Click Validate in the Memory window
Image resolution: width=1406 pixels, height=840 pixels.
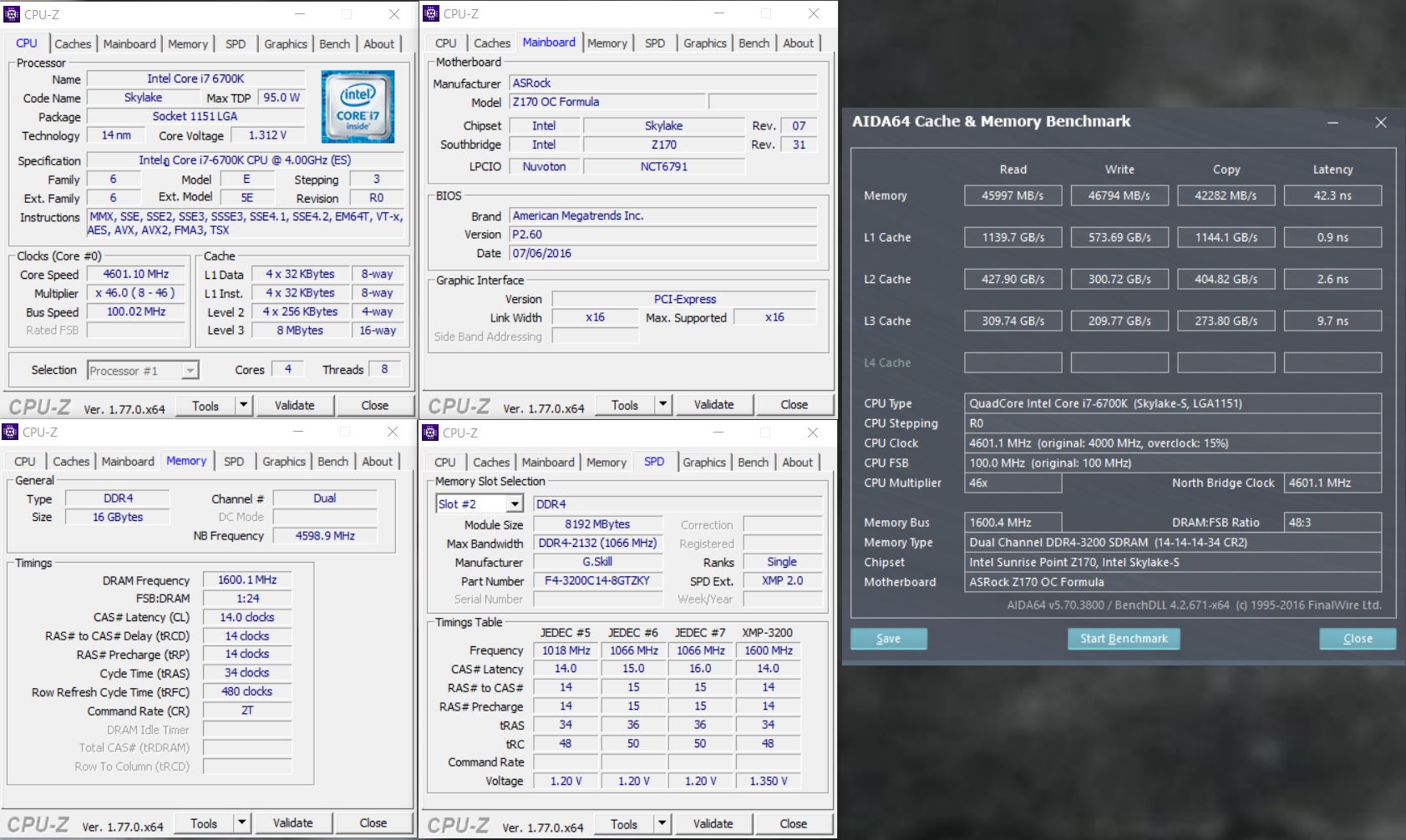pos(293,822)
